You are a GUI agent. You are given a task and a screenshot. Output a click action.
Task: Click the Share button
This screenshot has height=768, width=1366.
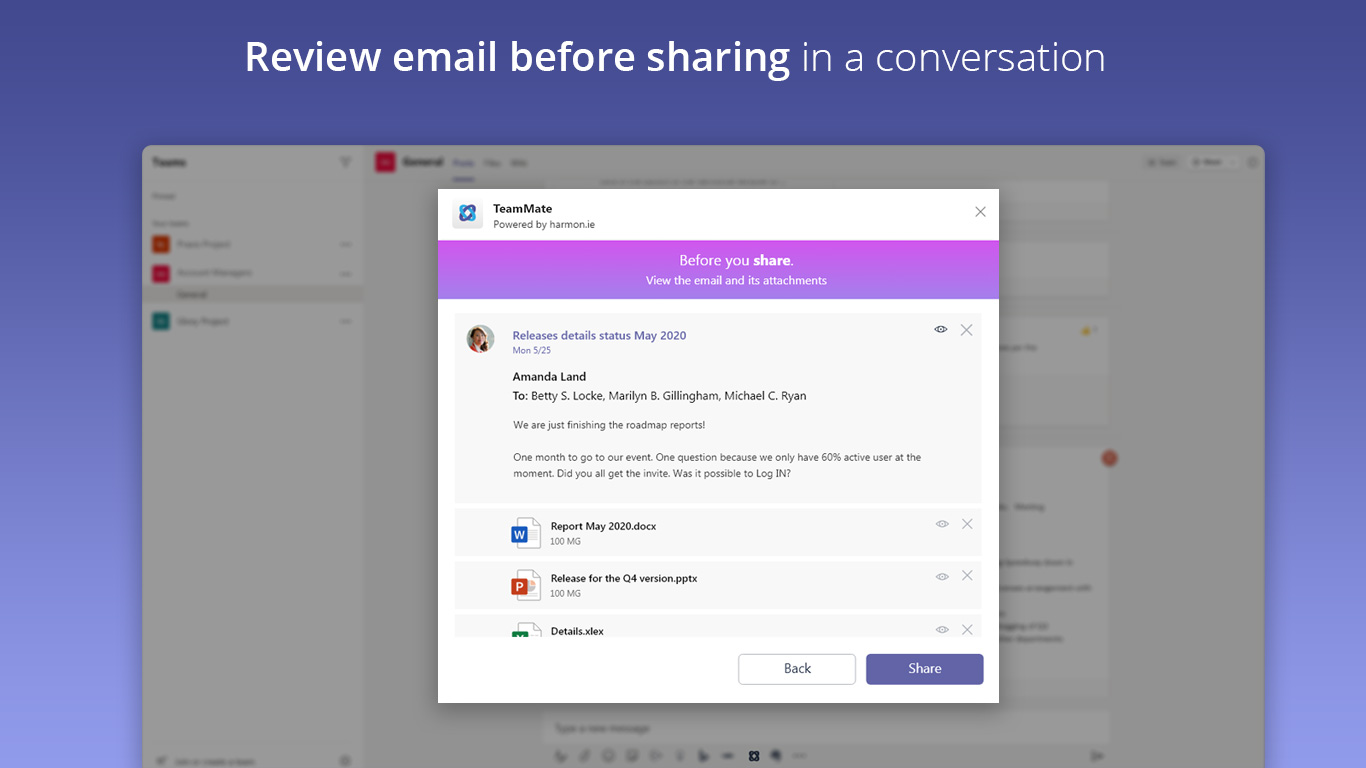pyautogui.click(x=925, y=669)
